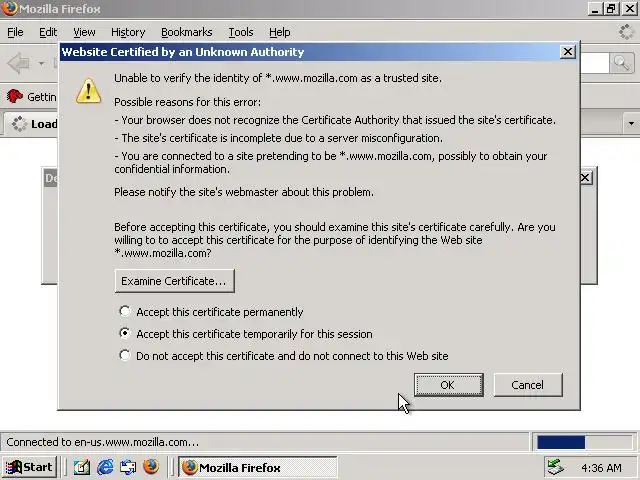
Task: Close the background dialog behind the certificate window
Action: click(585, 178)
